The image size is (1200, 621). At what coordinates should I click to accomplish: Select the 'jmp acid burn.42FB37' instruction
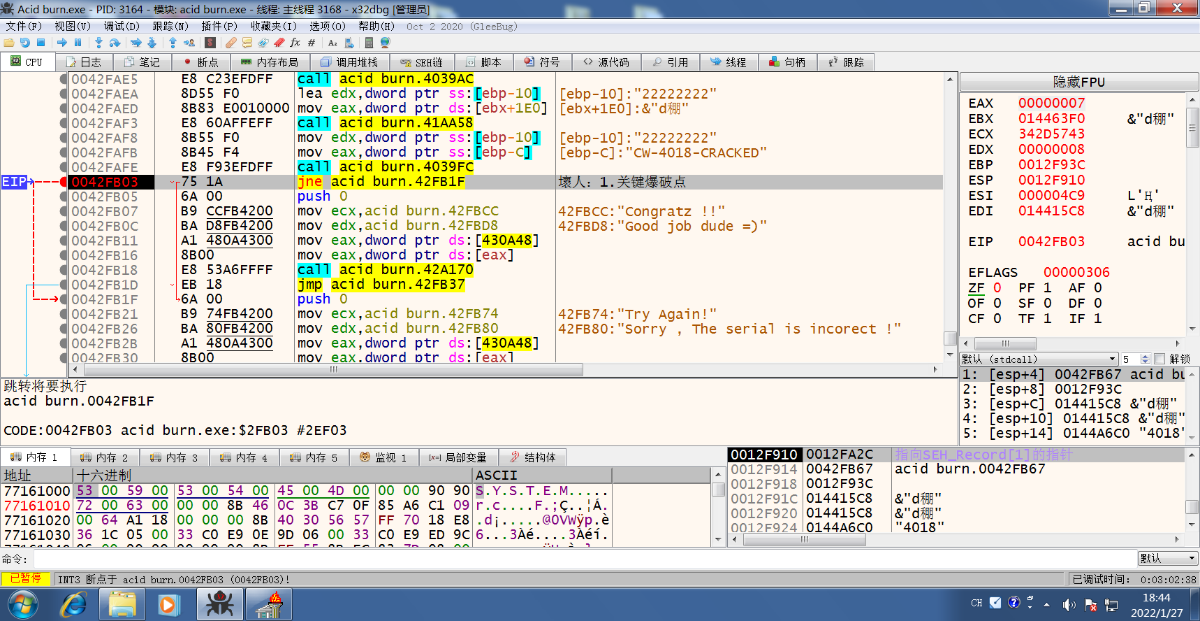(380, 285)
